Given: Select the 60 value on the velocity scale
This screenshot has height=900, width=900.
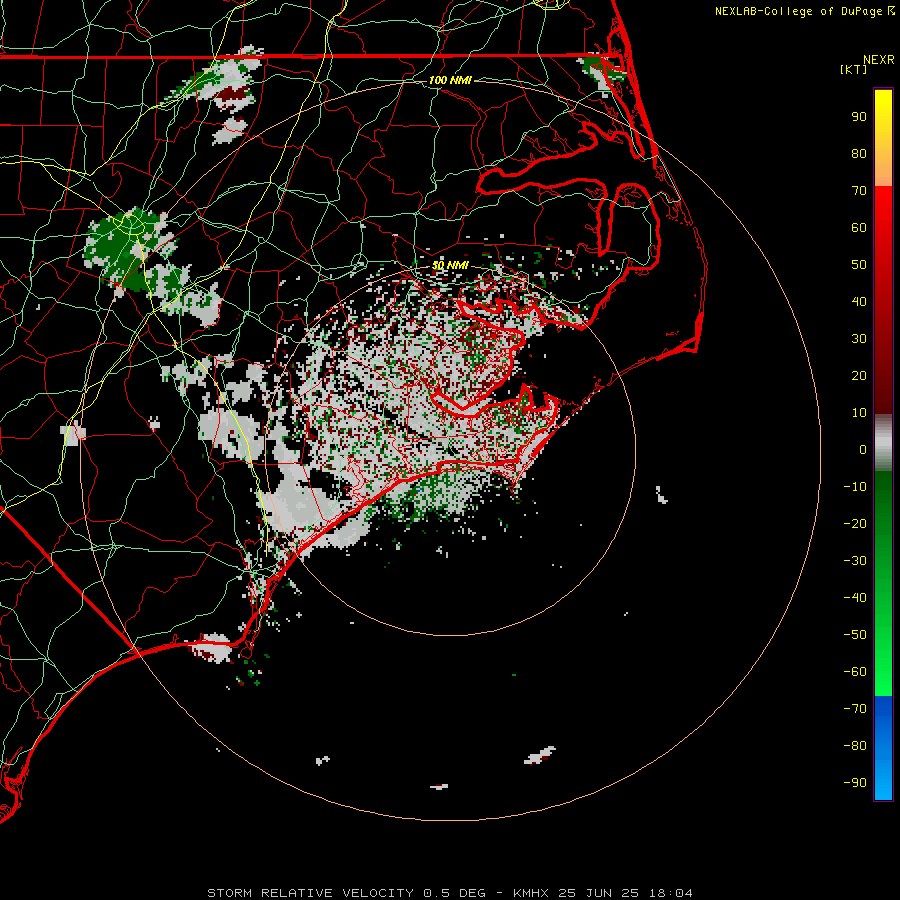Looking at the screenshot, I should [x=859, y=228].
